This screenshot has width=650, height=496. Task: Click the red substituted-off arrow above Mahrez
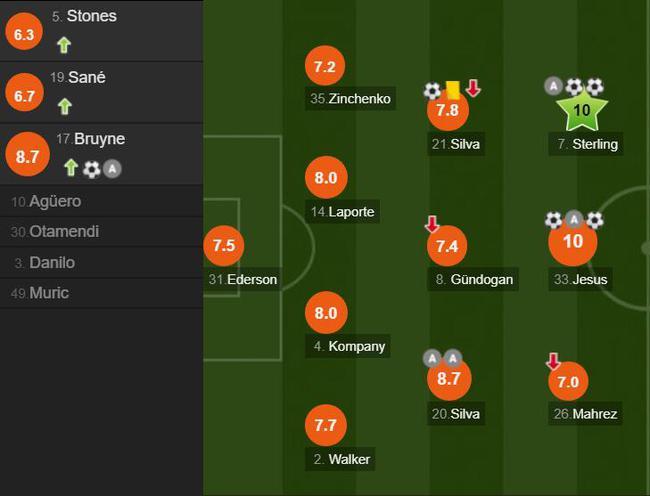[553, 361]
